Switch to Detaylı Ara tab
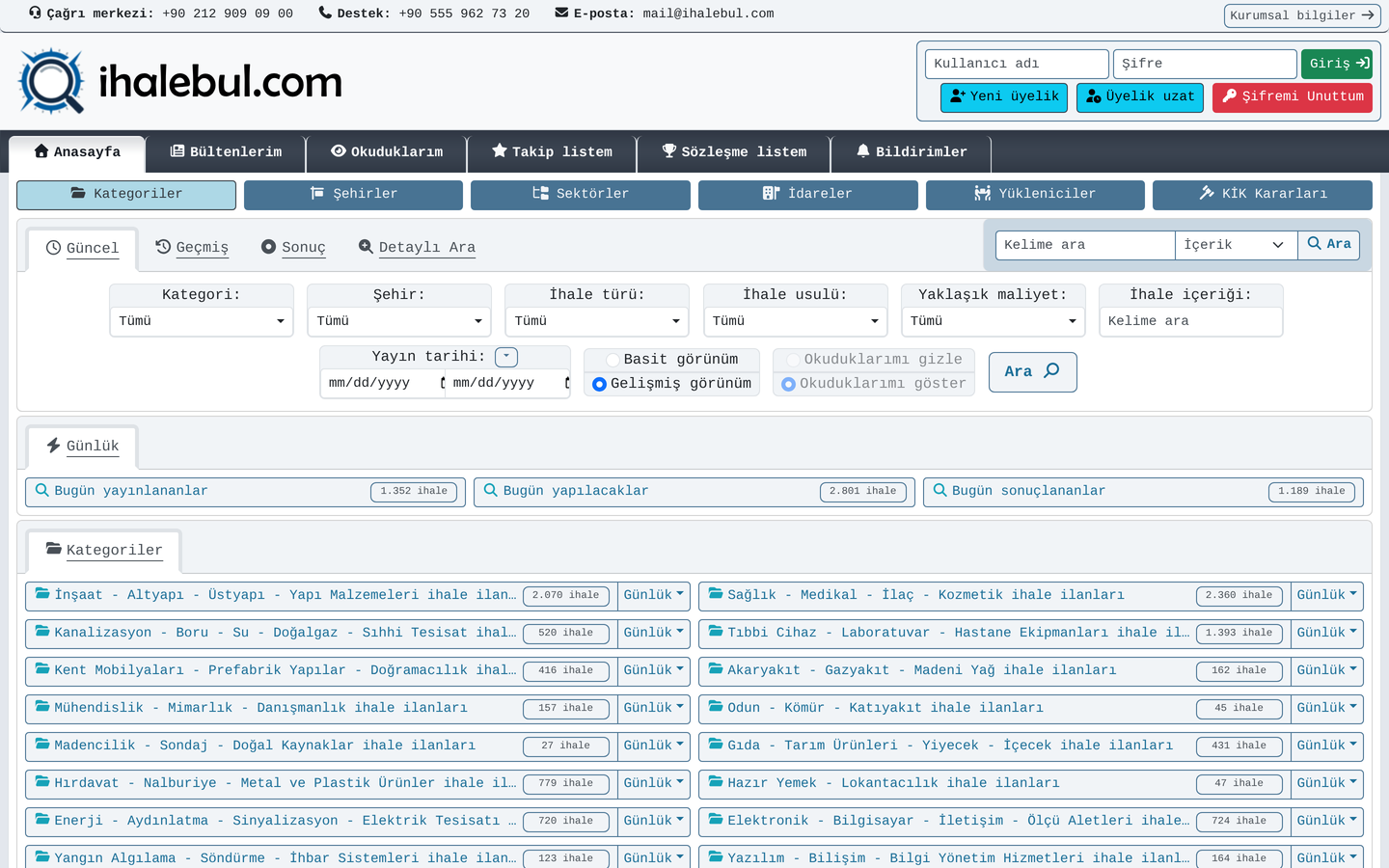 [417, 248]
